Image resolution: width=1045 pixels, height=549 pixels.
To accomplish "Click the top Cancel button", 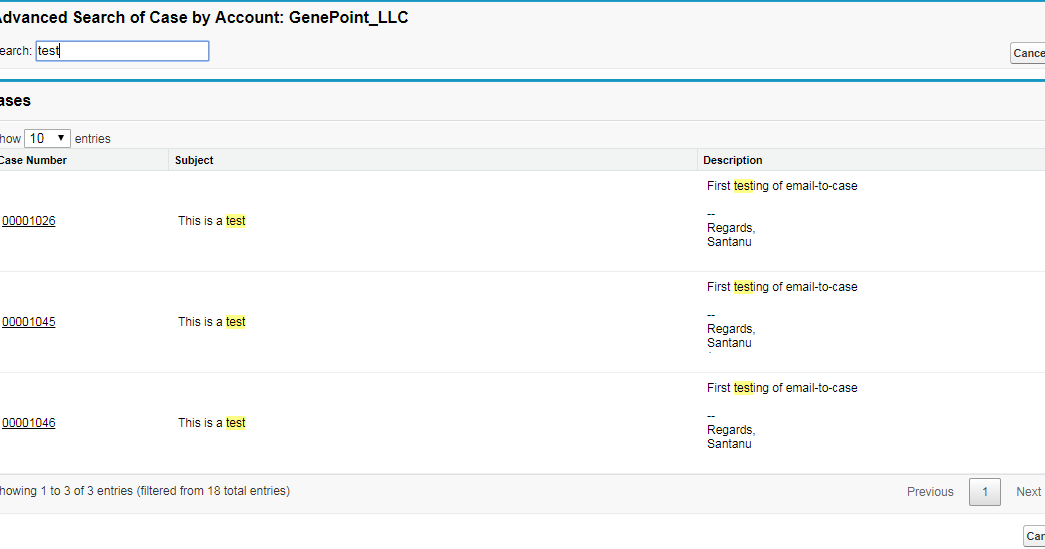I will click(x=1028, y=53).
